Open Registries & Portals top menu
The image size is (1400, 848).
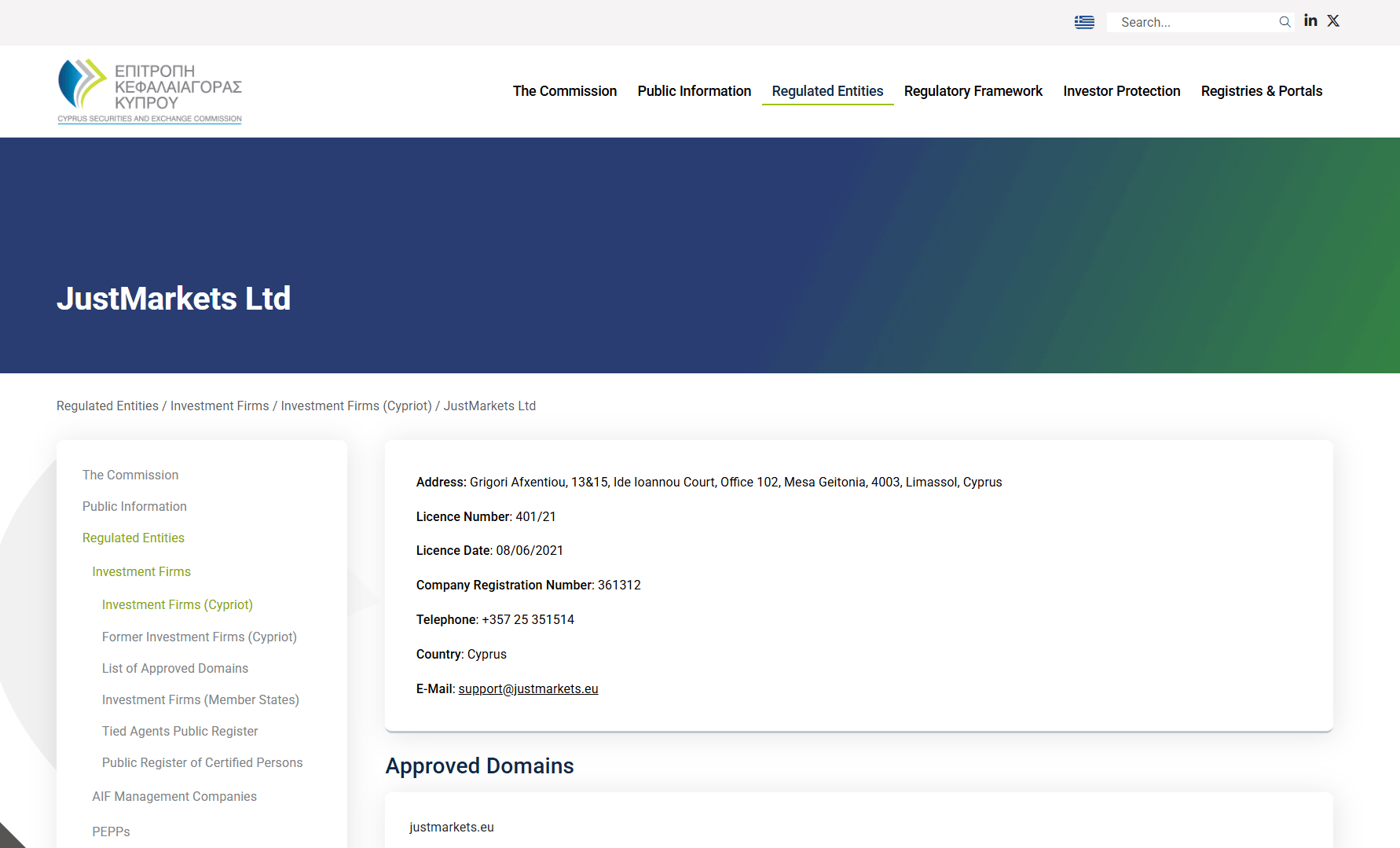1262,91
